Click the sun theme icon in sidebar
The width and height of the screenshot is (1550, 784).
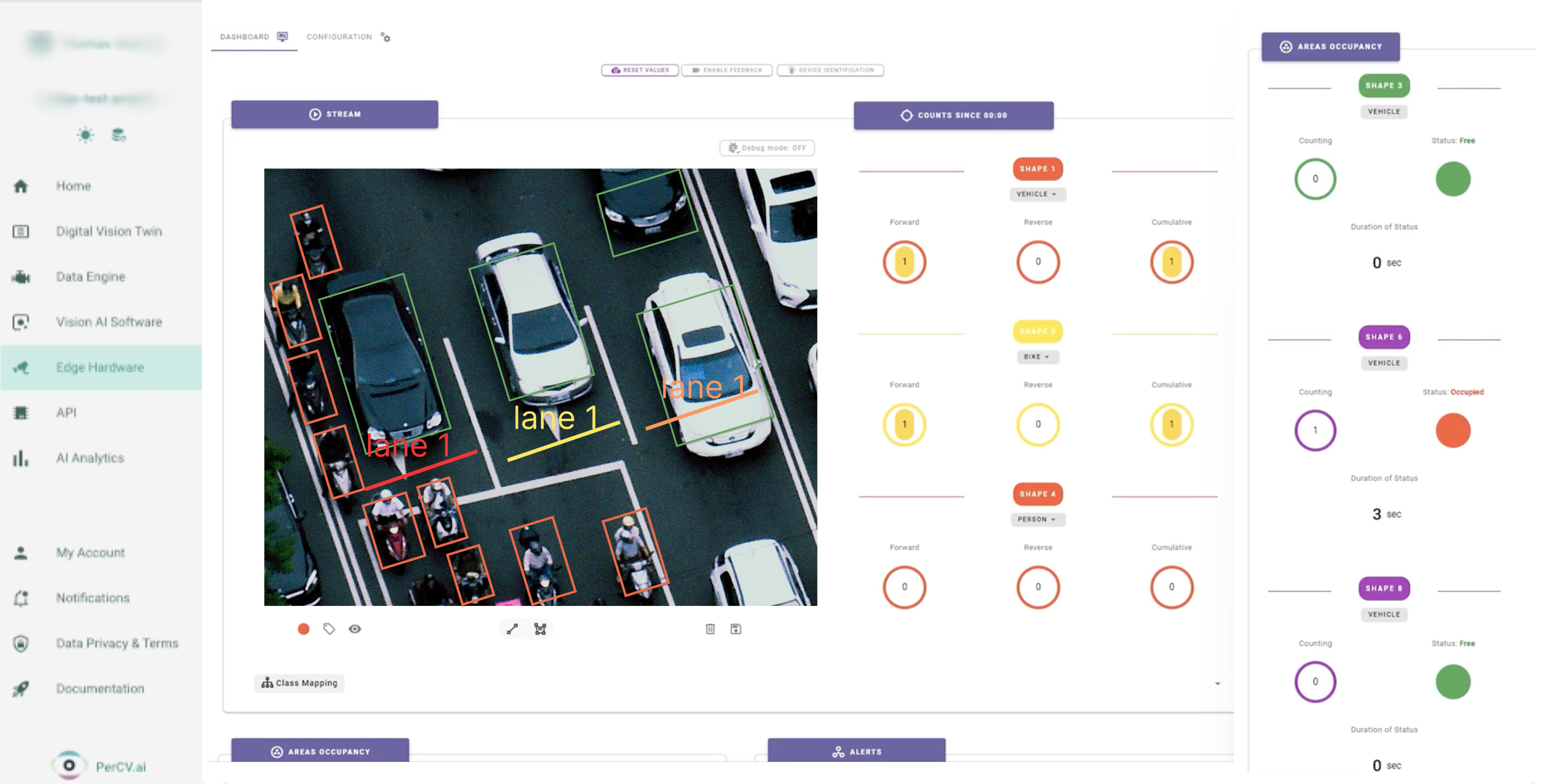(x=85, y=135)
